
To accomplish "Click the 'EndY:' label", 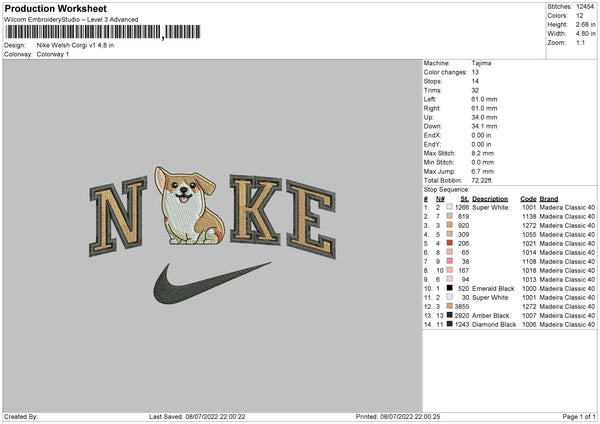I will [432, 144].
